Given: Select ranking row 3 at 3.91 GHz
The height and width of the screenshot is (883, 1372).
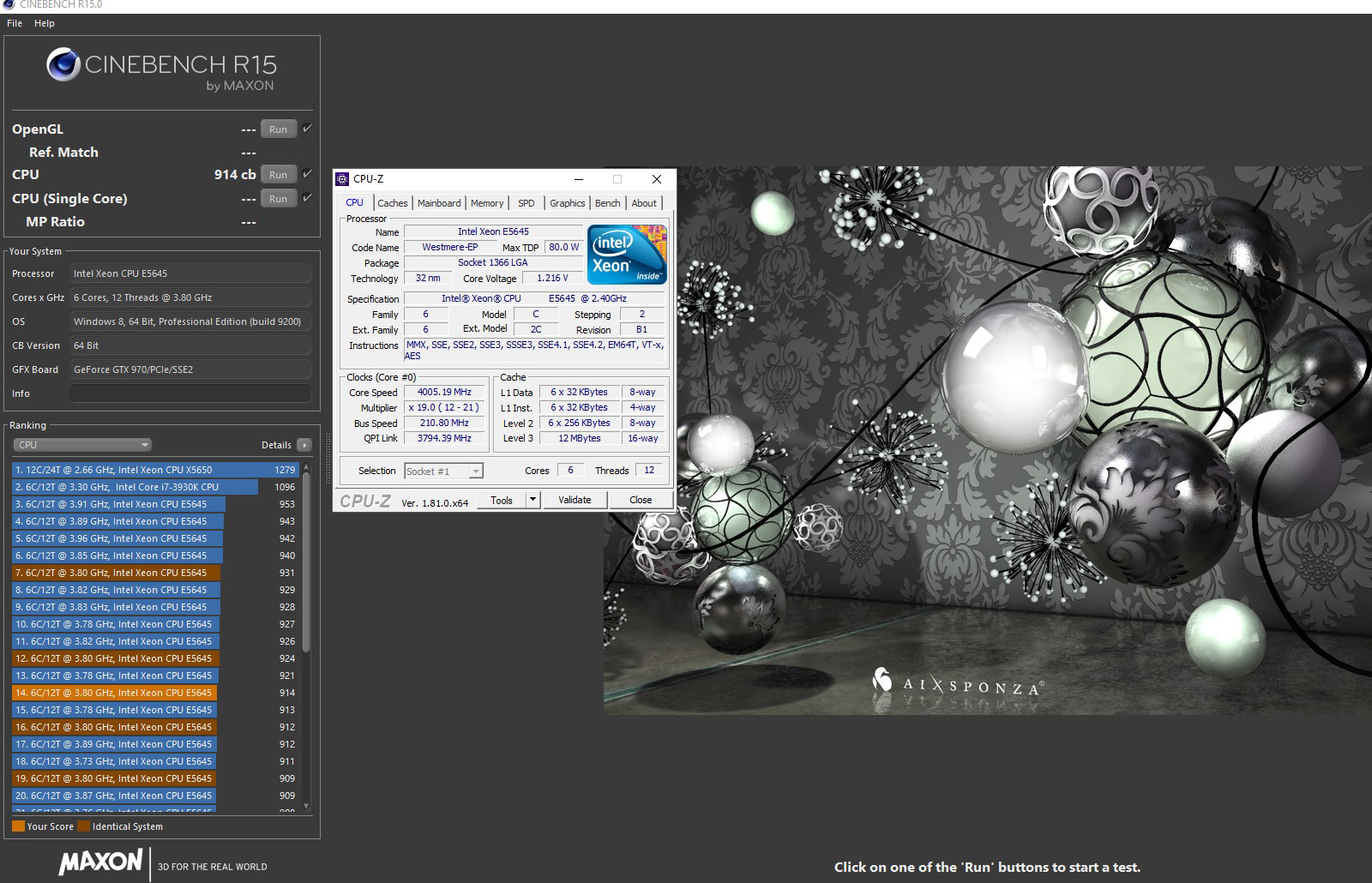Looking at the screenshot, I should [x=155, y=504].
